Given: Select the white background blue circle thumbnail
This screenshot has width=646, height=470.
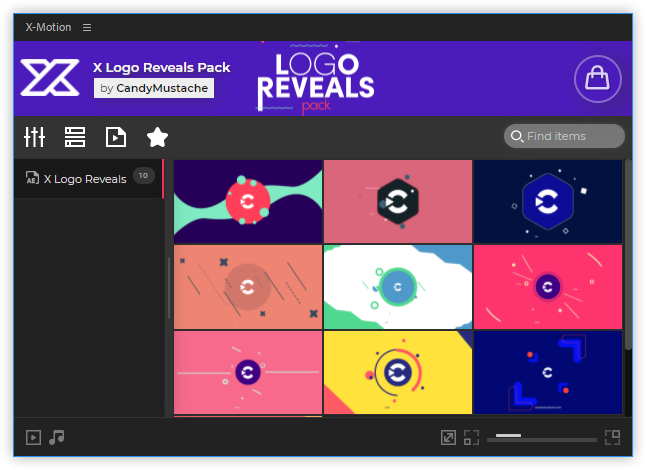Looking at the screenshot, I should point(398,287).
